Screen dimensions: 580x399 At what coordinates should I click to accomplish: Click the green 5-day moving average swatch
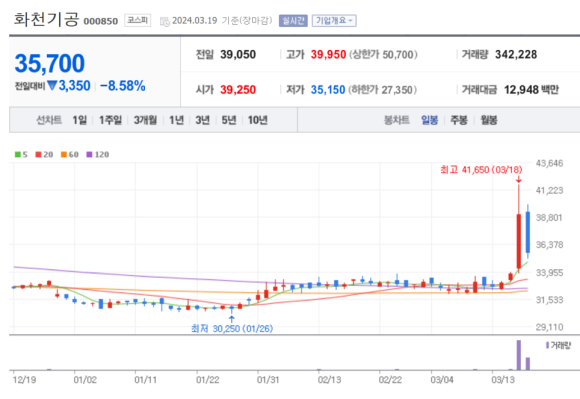17,155
